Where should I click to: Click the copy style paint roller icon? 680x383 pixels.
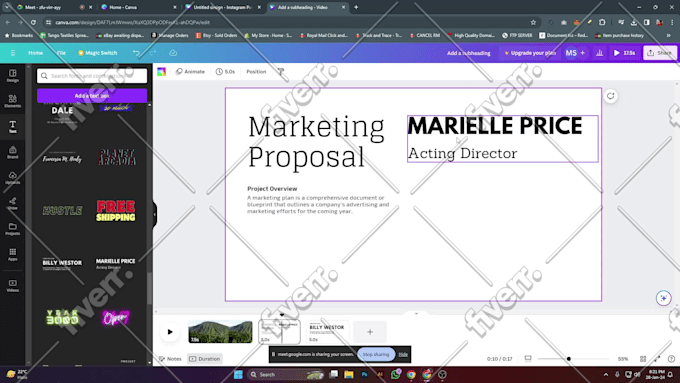[x=281, y=72]
